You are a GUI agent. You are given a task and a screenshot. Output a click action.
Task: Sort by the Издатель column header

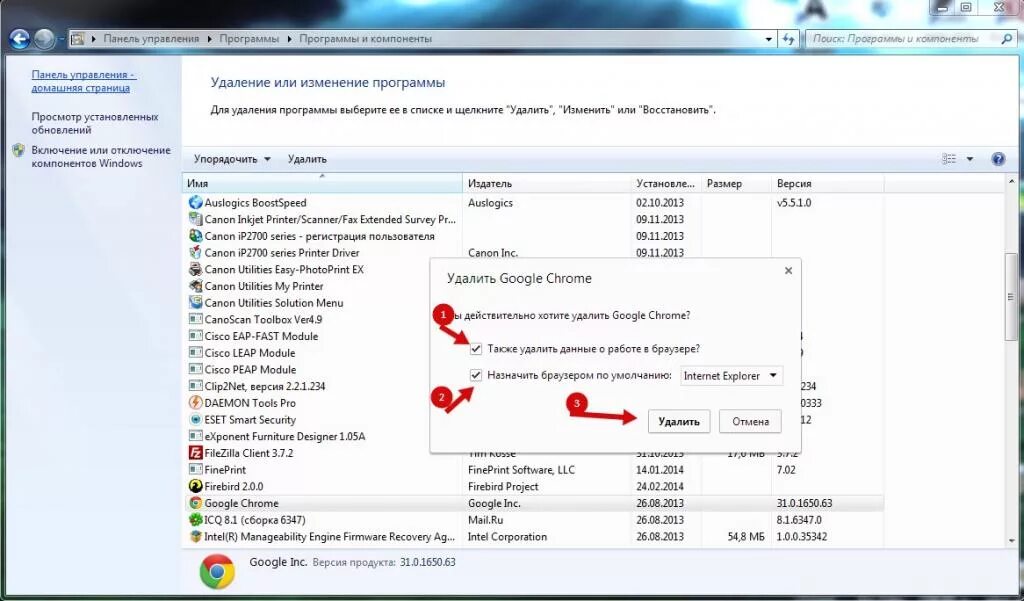[547, 184]
